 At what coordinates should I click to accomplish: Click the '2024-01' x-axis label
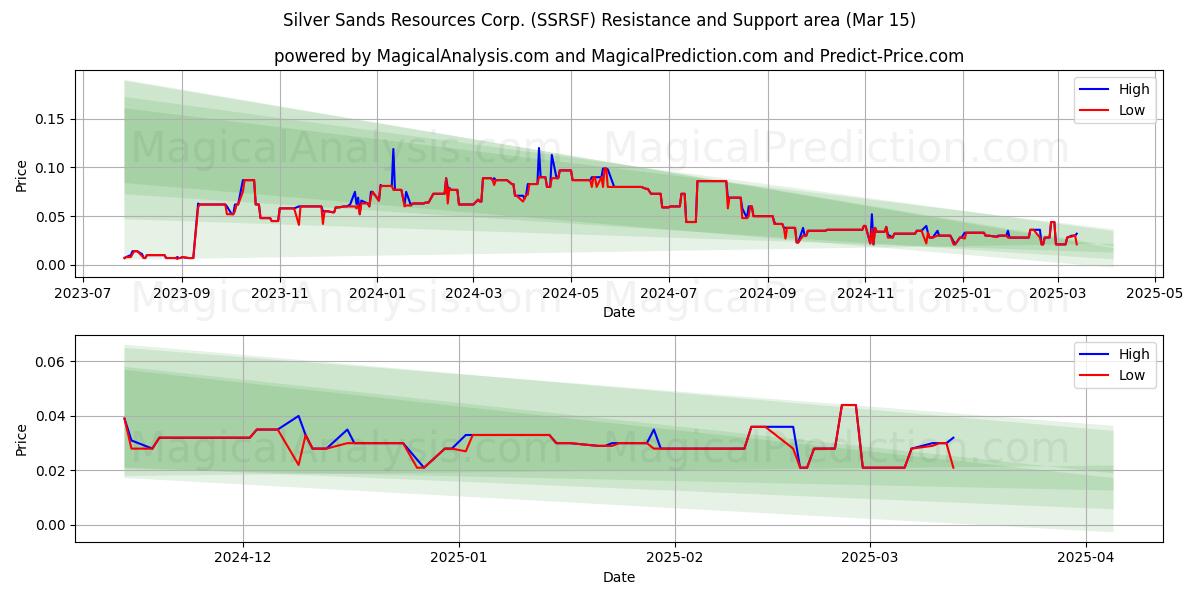coord(377,295)
